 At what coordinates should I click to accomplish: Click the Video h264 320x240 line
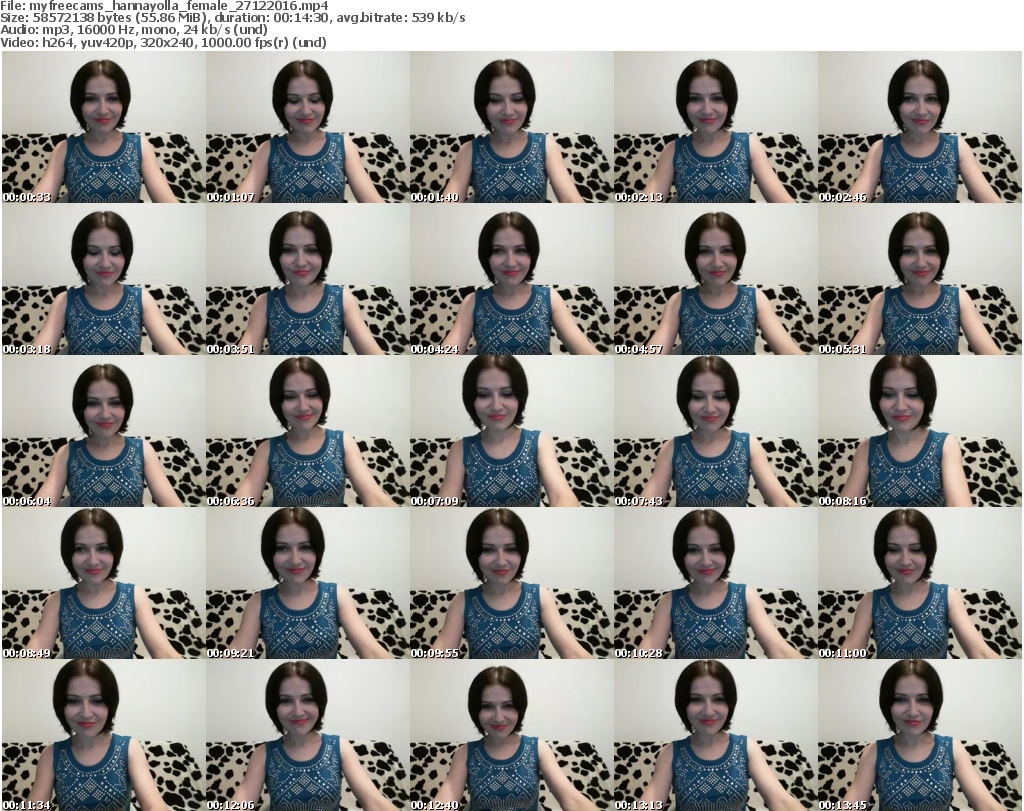point(163,42)
